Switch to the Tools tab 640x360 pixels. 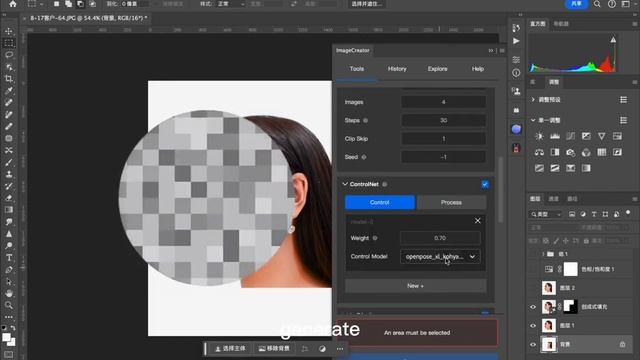(x=357, y=69)
